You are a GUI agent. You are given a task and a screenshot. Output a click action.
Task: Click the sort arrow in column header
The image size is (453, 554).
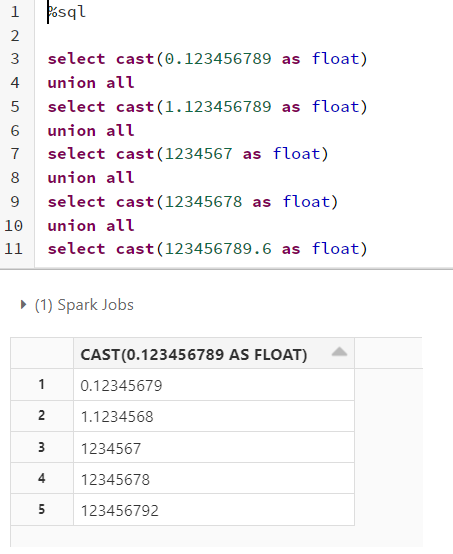[339, 352]
